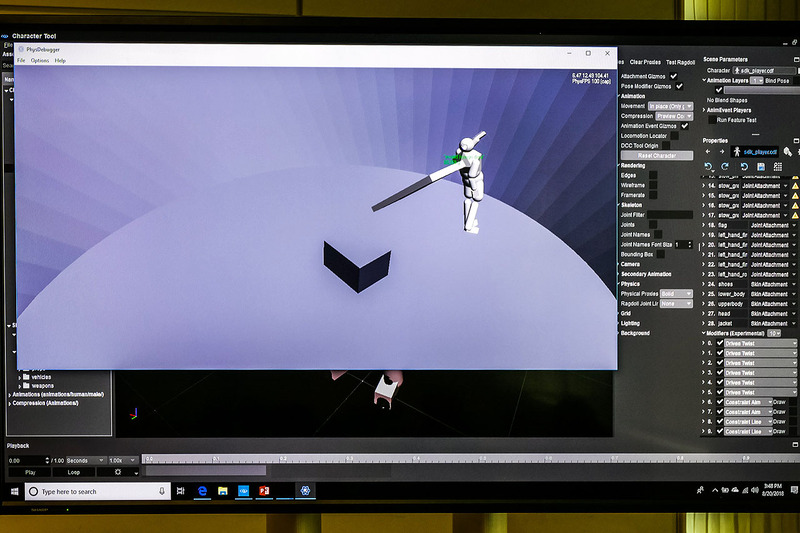Open the Seconds time-unit dropdown
The width and height of the screenshot is (800, 533).
click(86, 460)
